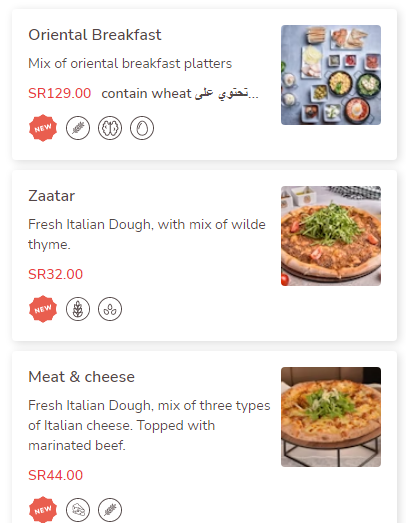
Task: Click the nut allergen icon on Oriental Breakfast
Action: pos(110,128)
